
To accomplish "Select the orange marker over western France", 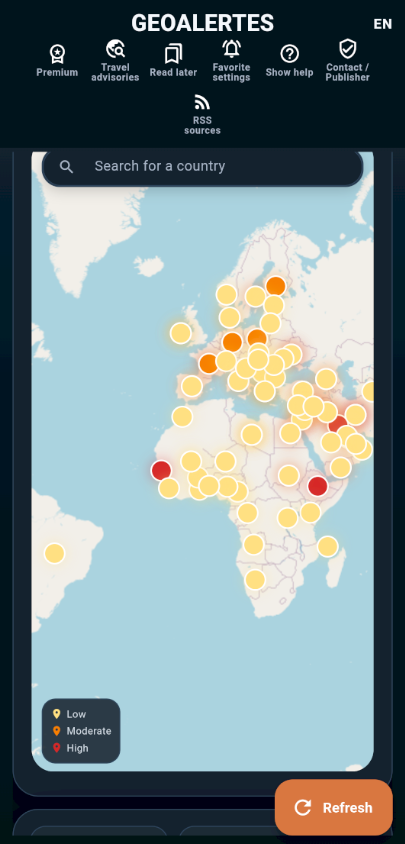I will click(209, 363).
